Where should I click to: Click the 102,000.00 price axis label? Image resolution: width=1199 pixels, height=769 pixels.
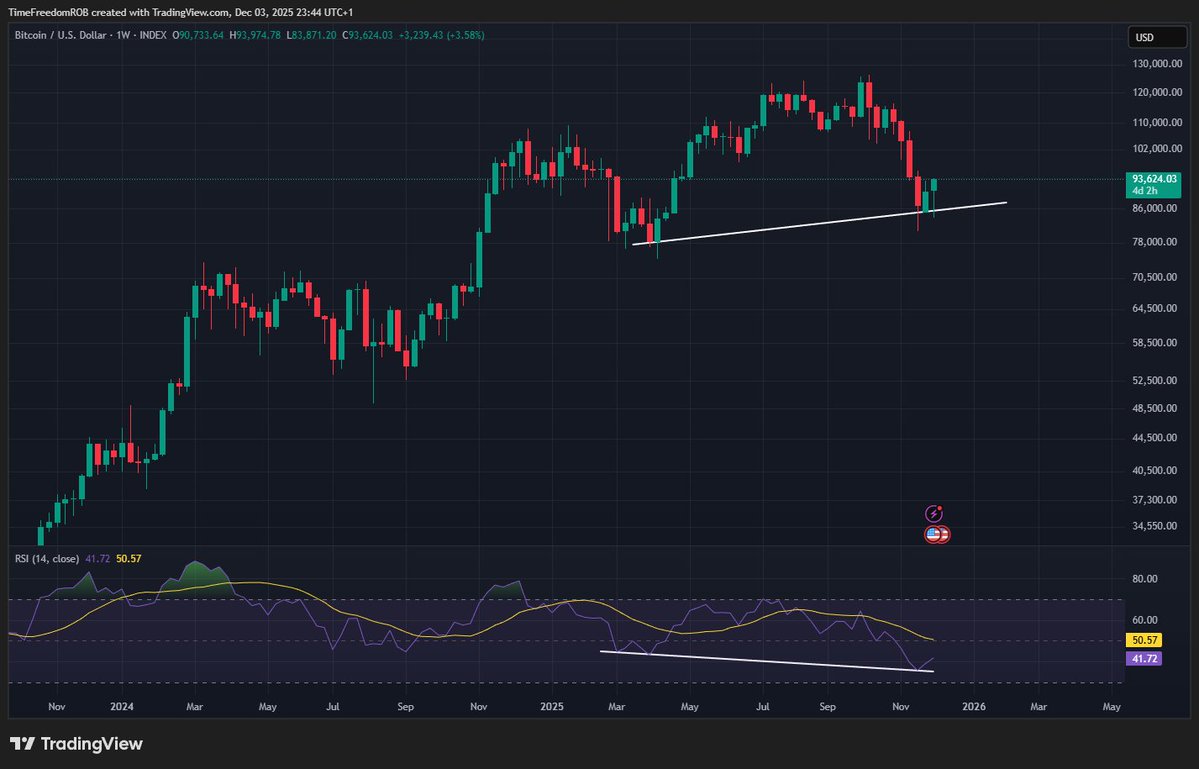pyautogui.click(x=1157, y=148)
